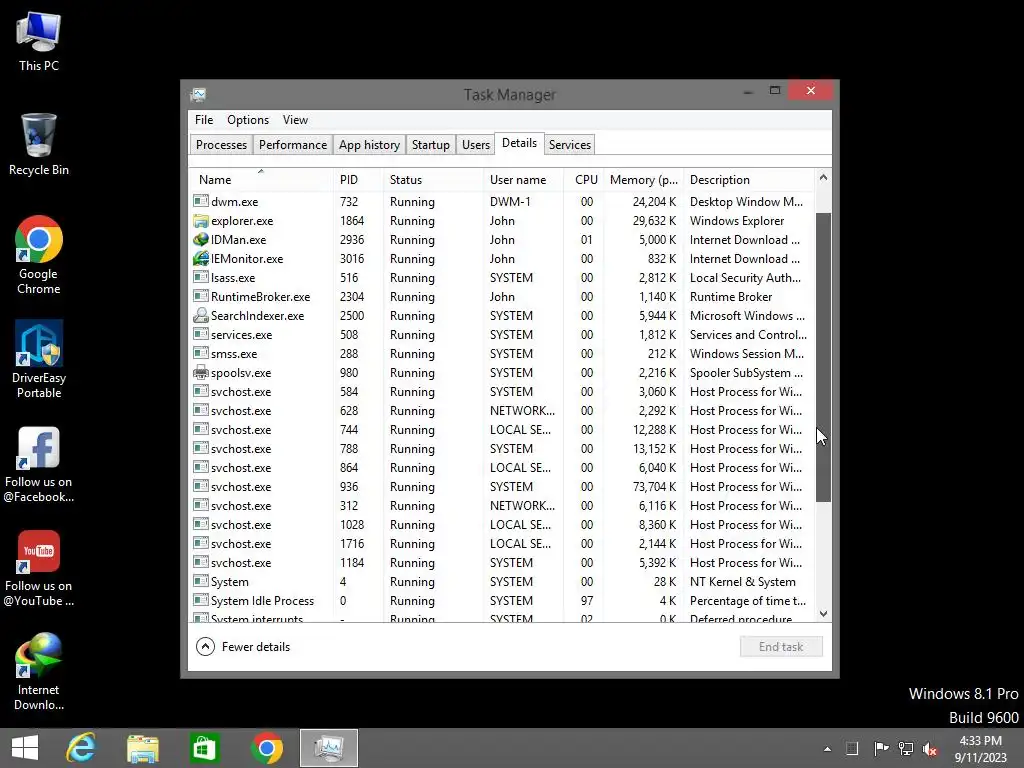Open the network tray icon
The width and height of the screenshot is (1024, 768).
click(x=906, y=748)
